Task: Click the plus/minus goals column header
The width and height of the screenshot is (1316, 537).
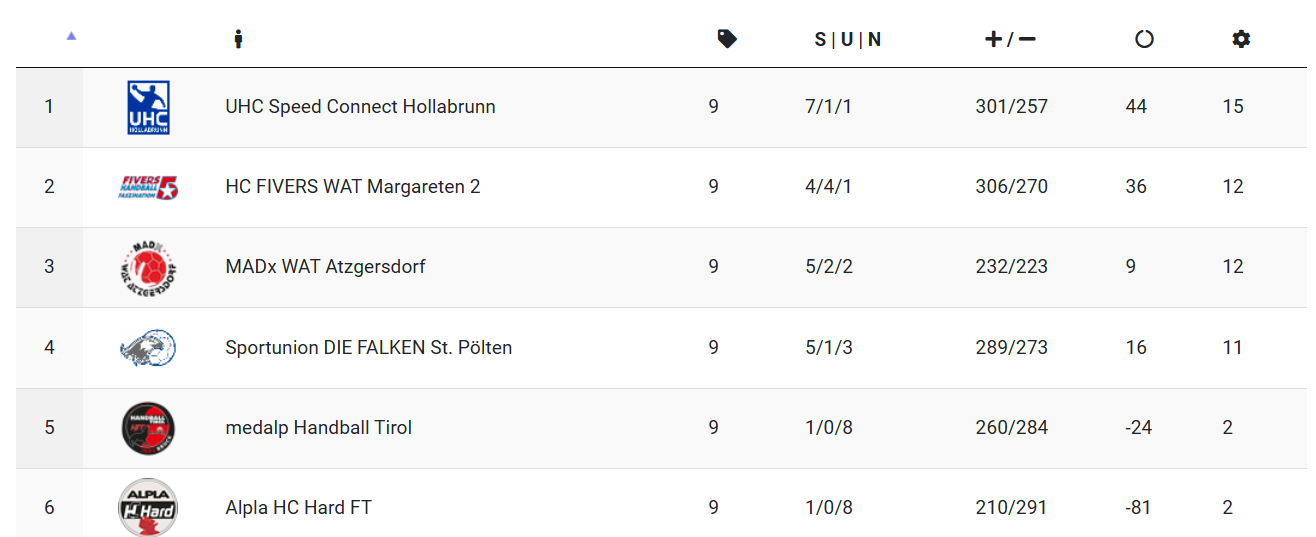Action: [x=1010, y=39]
